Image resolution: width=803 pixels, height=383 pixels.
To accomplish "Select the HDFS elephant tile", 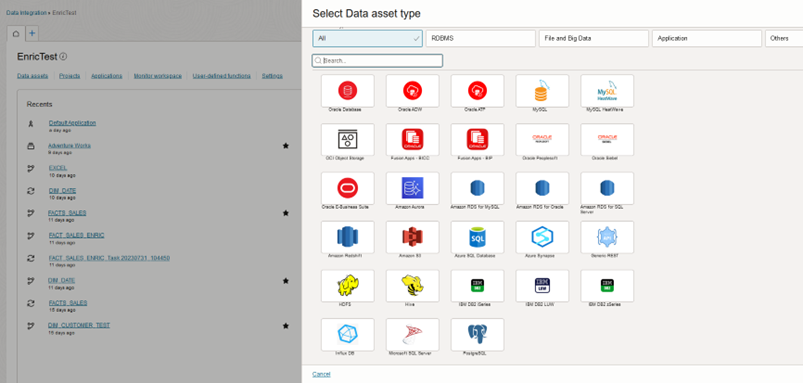I will point(347,286).
